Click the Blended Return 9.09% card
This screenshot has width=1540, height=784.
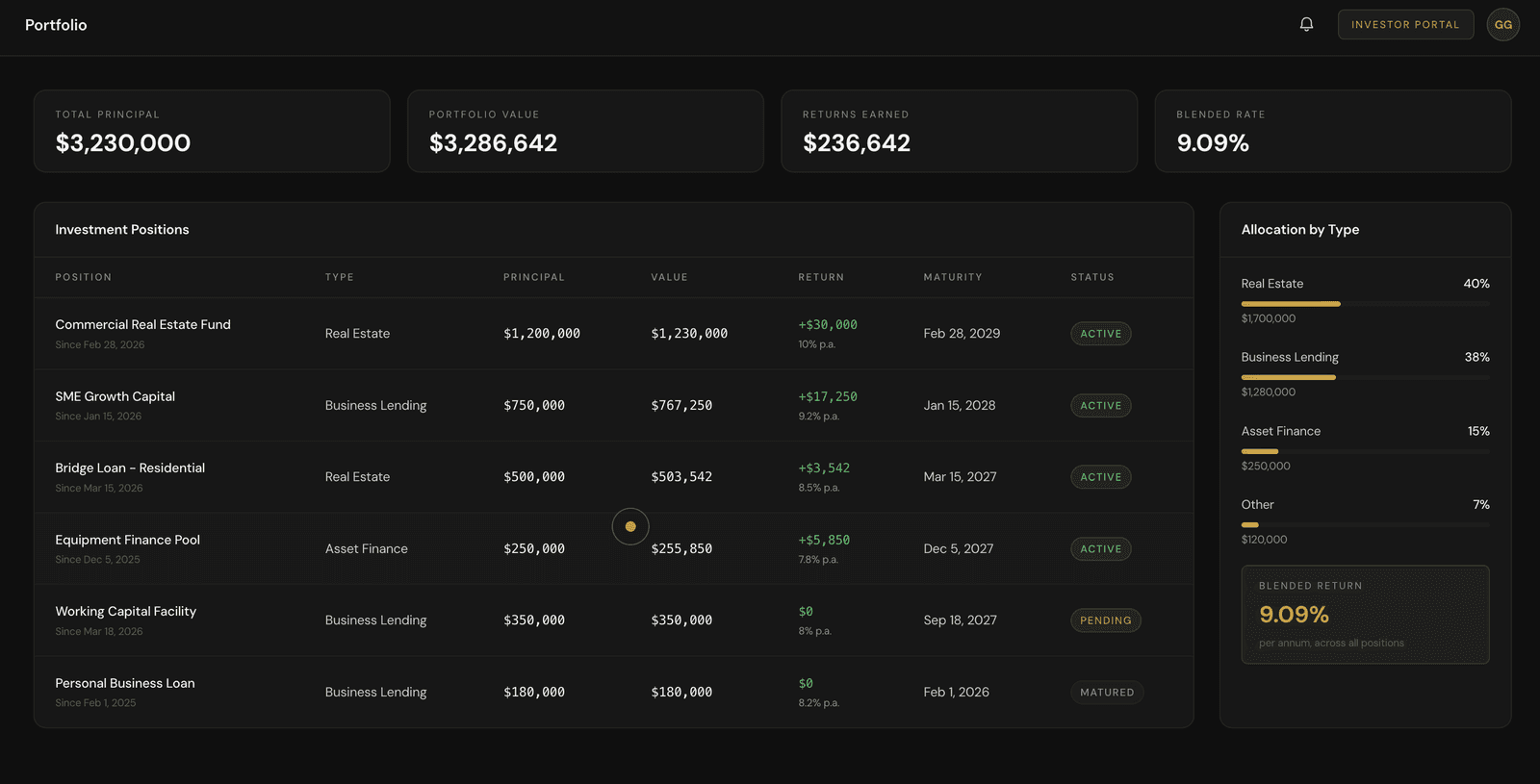(x=1365, y=615)
